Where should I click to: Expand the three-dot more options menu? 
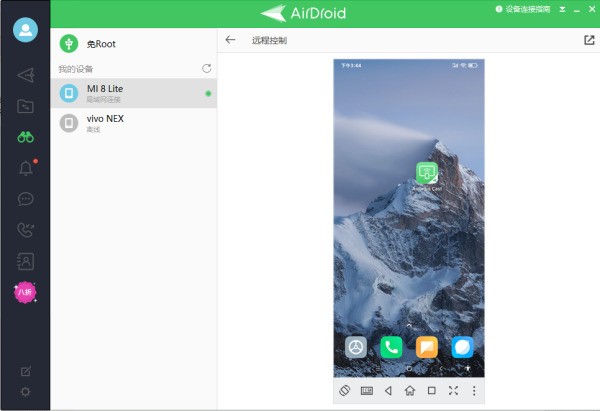click(x=474, y=391)
